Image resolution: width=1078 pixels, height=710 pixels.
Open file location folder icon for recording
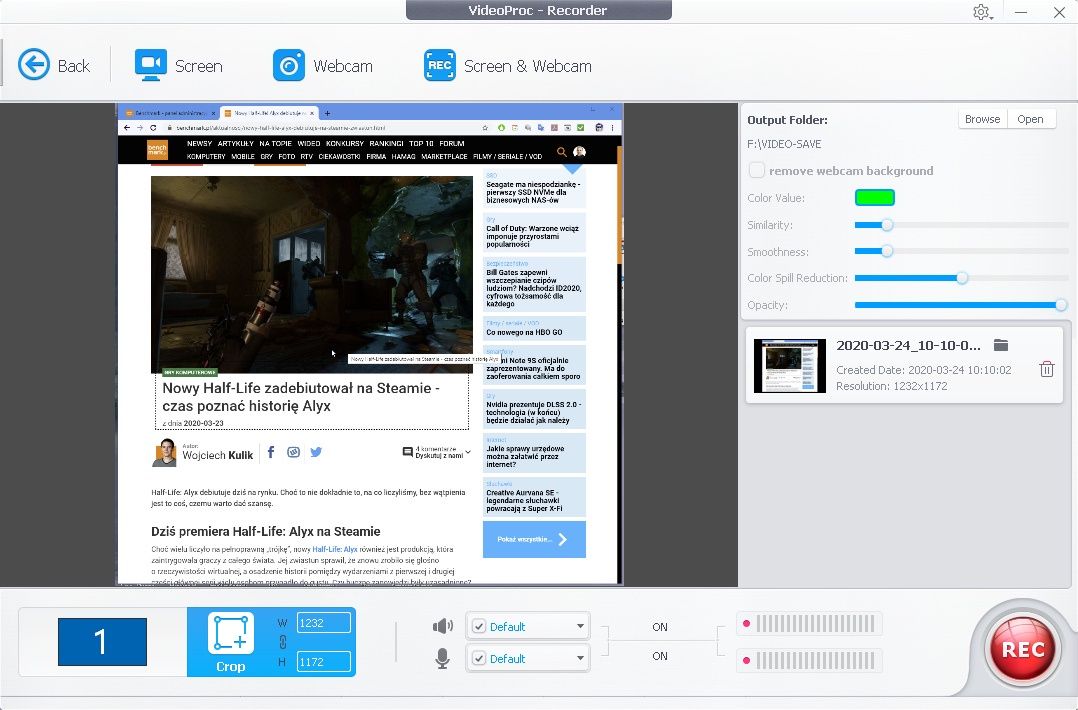(x=1001, y=345)
